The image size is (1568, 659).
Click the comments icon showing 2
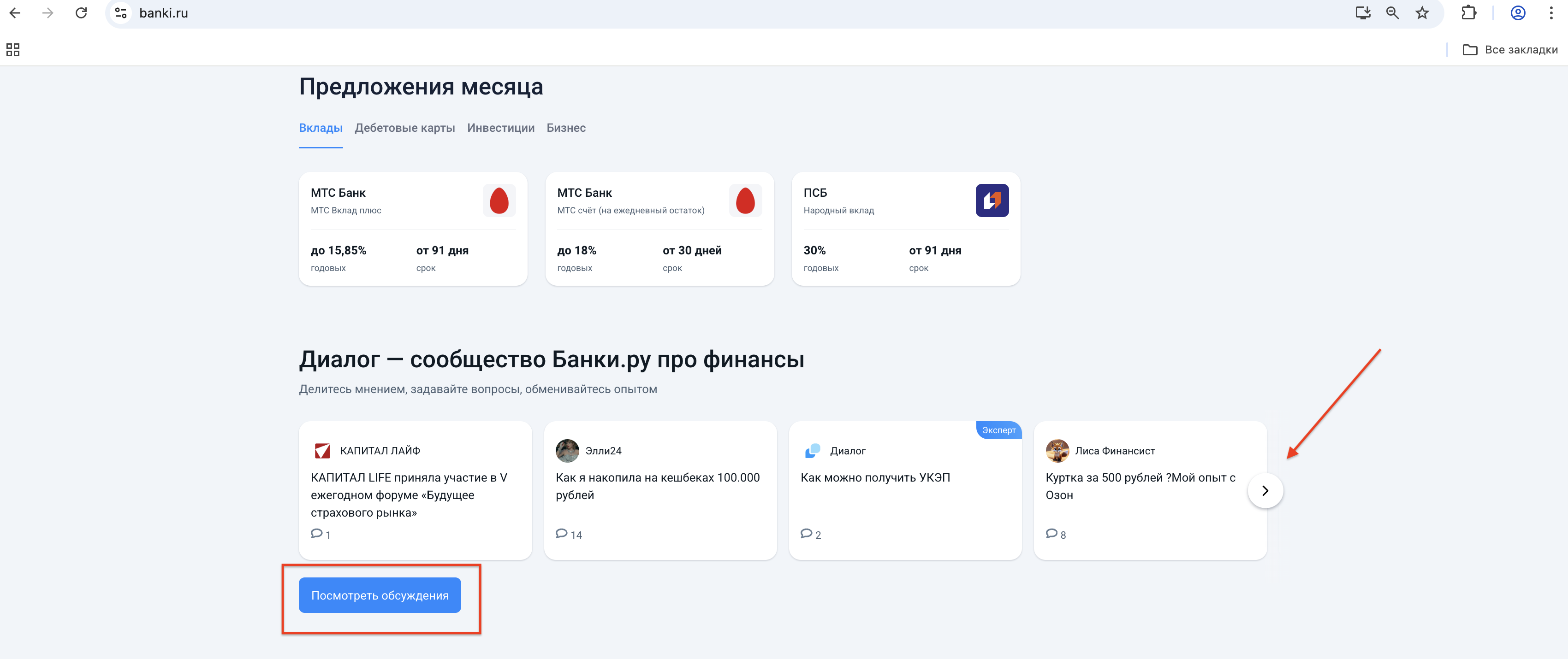[x=807, y=534]
